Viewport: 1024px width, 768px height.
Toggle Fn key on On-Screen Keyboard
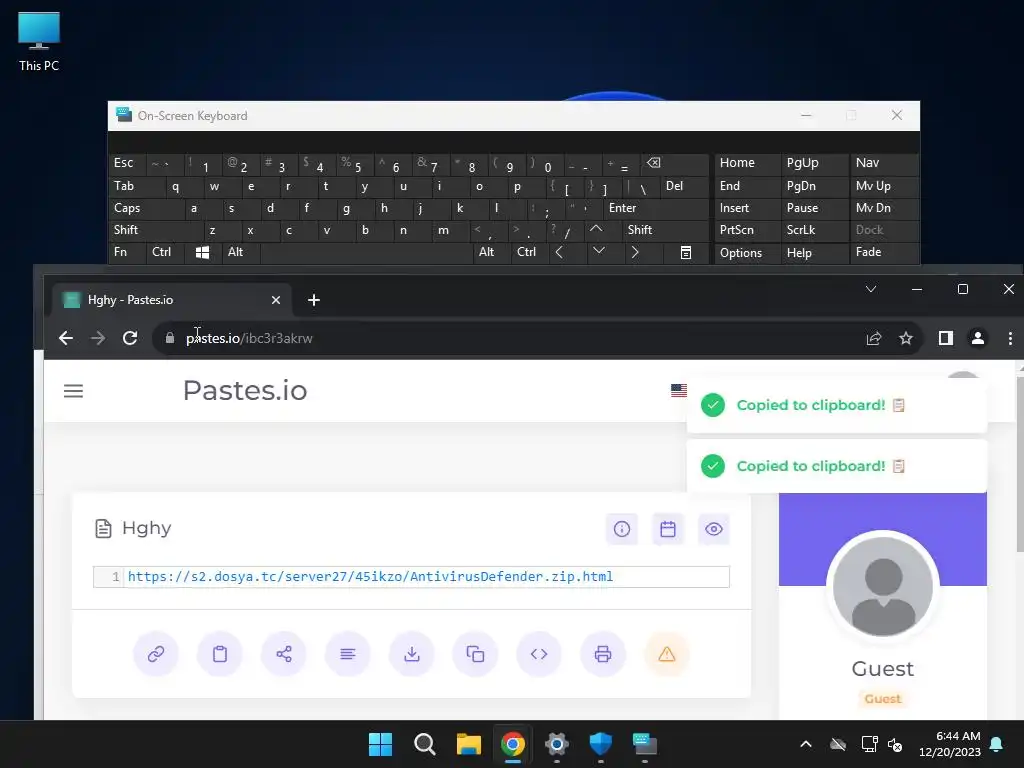[x=127, y=252]
